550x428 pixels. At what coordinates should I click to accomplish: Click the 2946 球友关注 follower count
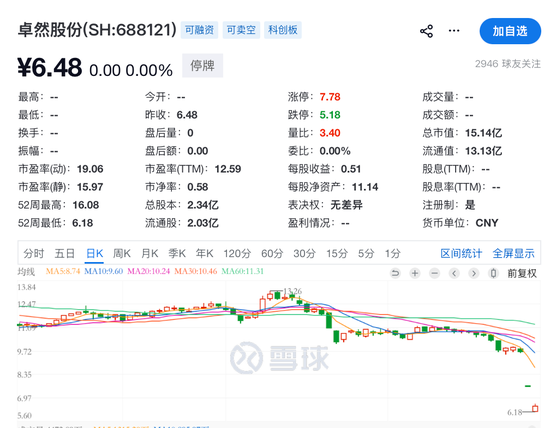click(x=508, y=64)
